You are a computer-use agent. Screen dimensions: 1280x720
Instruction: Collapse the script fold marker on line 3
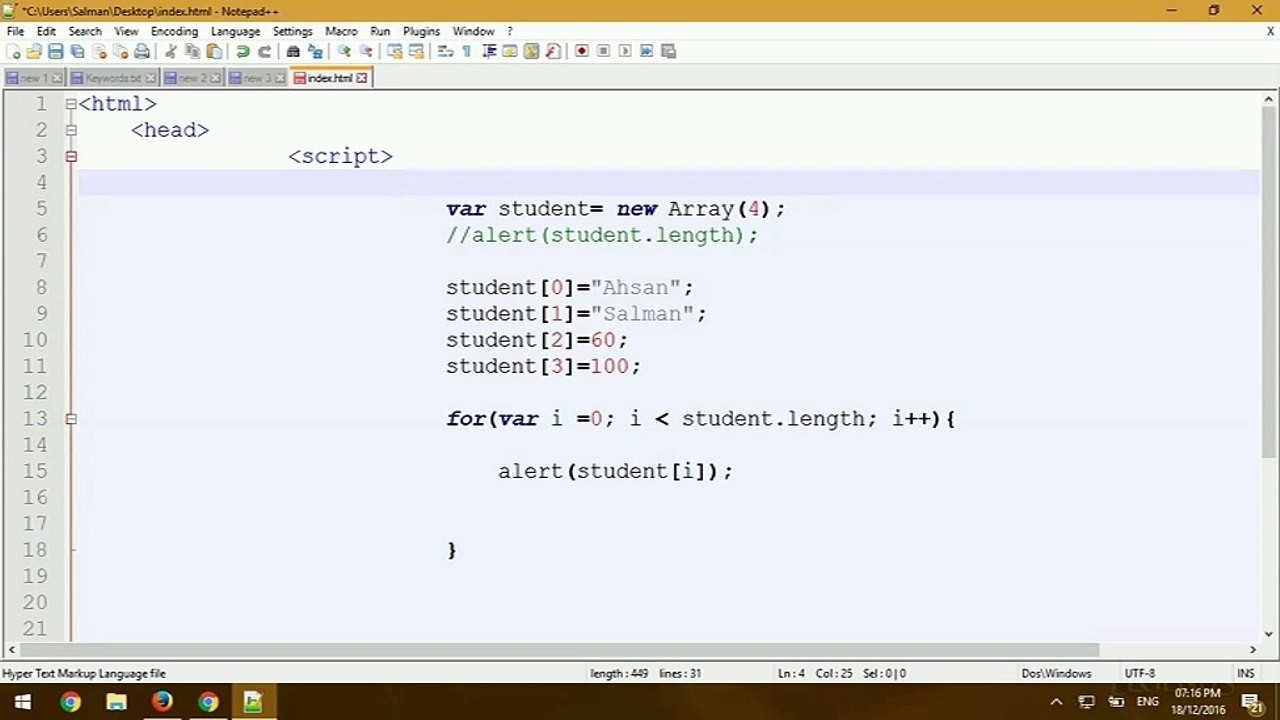[71, 156]
